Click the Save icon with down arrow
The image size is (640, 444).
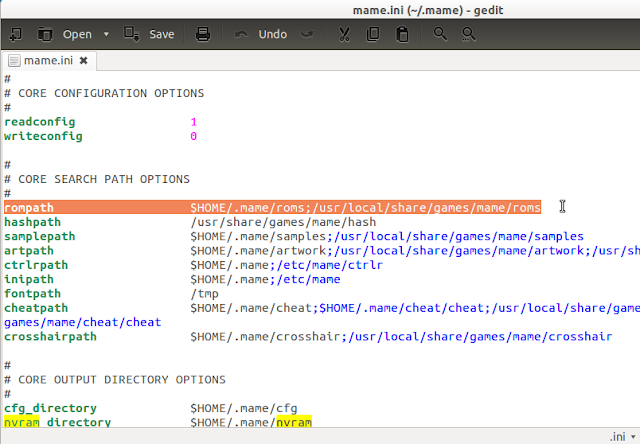click(x=132, y=34)
